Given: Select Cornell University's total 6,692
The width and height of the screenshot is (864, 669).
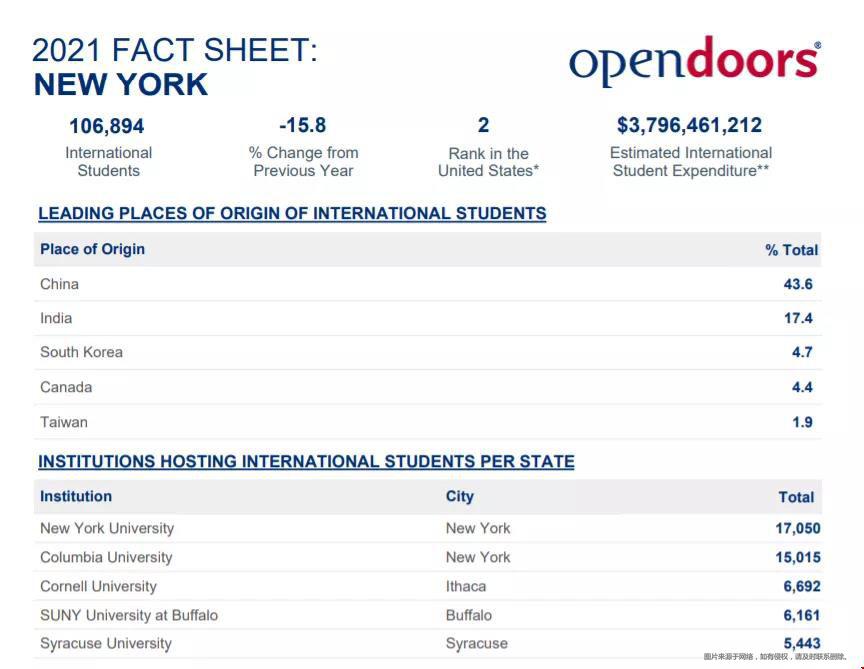Looking at the screenshot, I should (x=802, y=586).
